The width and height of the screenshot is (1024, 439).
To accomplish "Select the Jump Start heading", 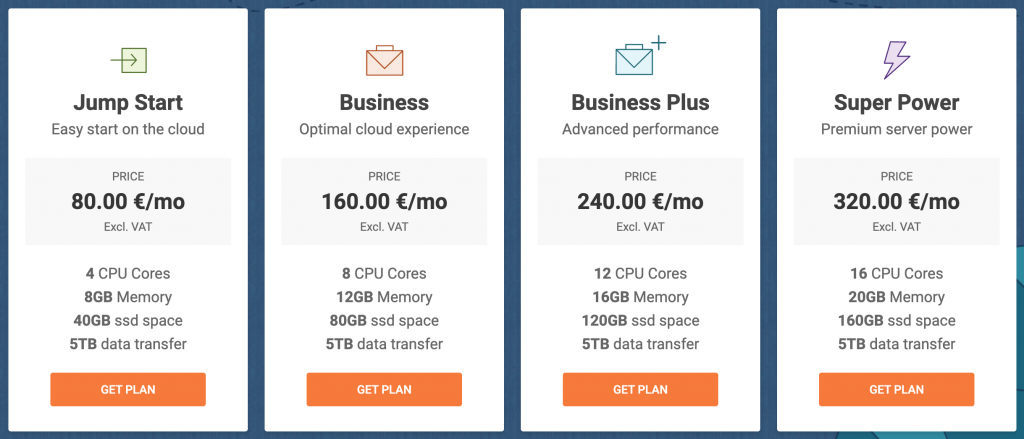I will point(128,103).
